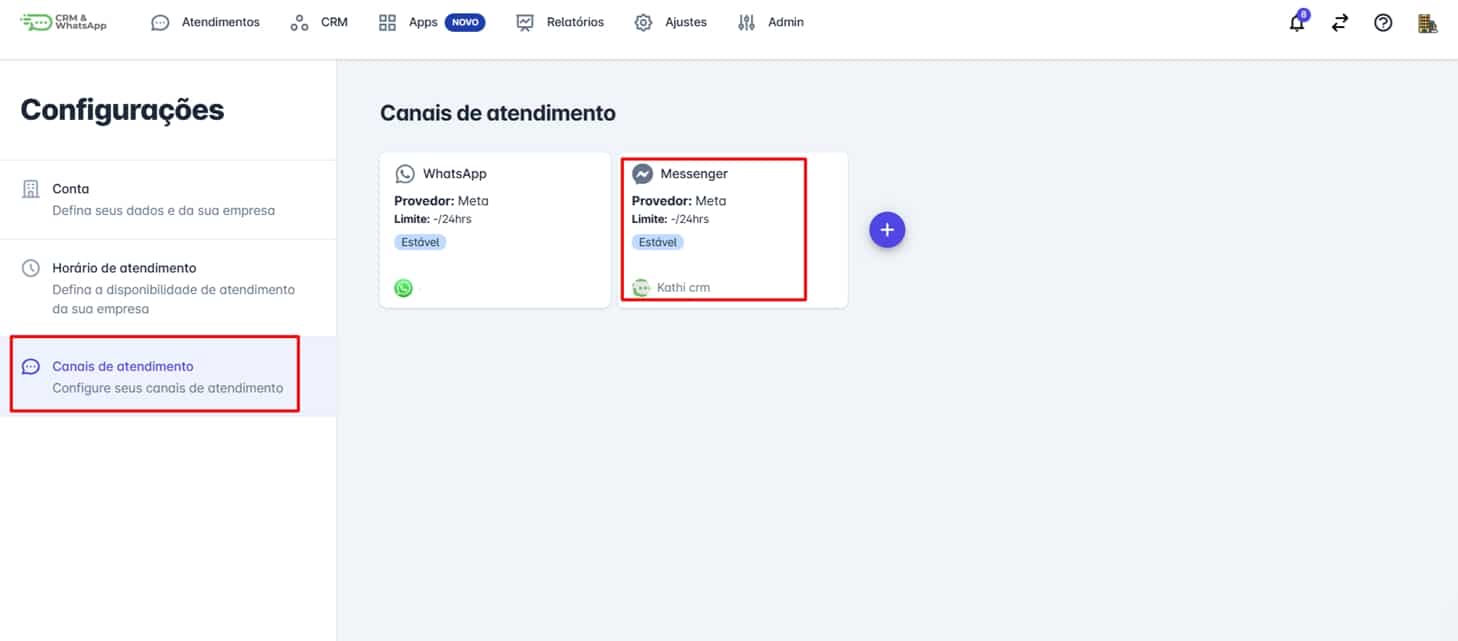Screen dimensions: 1458x641
Task: Open the help question mark icon
Action: [x=1383, y=23]
